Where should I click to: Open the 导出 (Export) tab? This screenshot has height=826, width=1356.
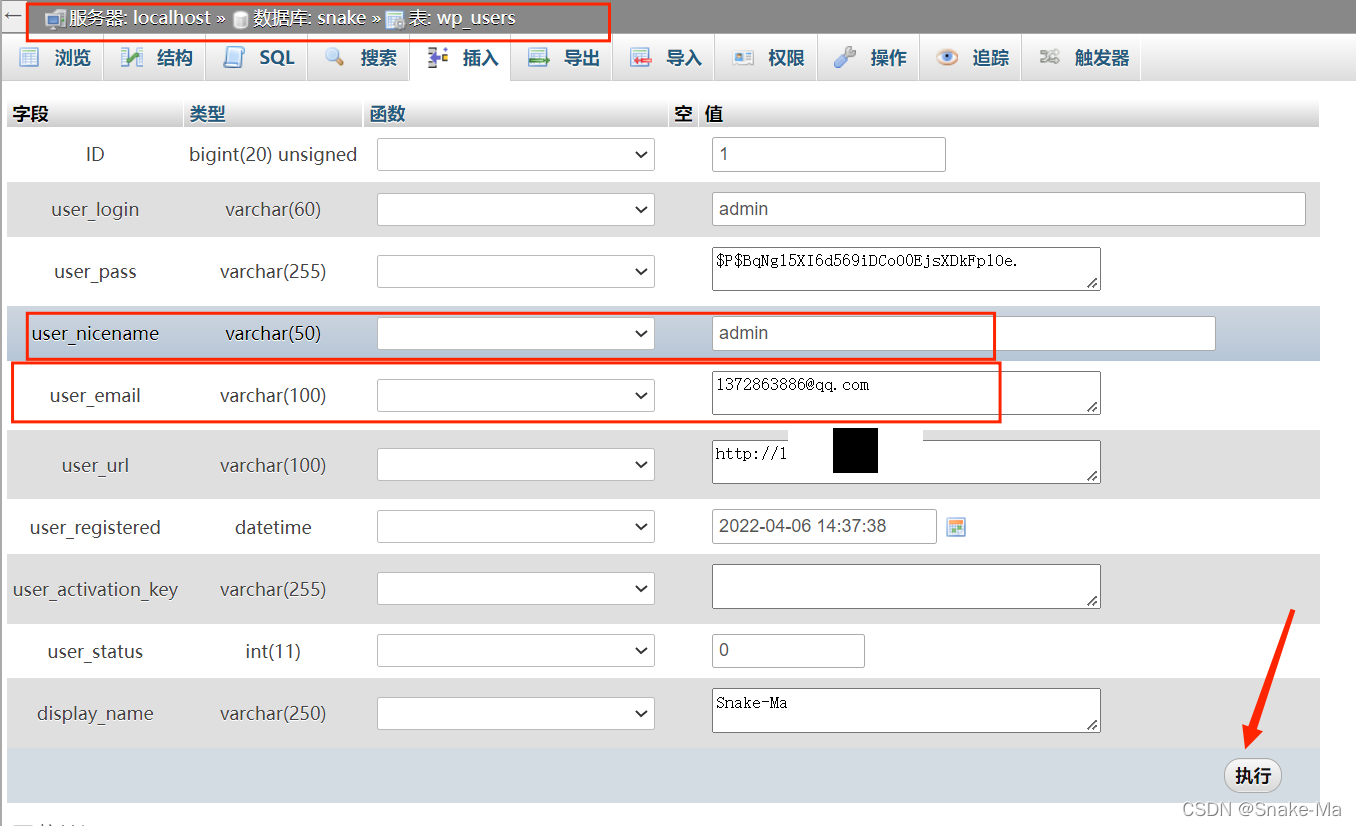tap(564, 58)
